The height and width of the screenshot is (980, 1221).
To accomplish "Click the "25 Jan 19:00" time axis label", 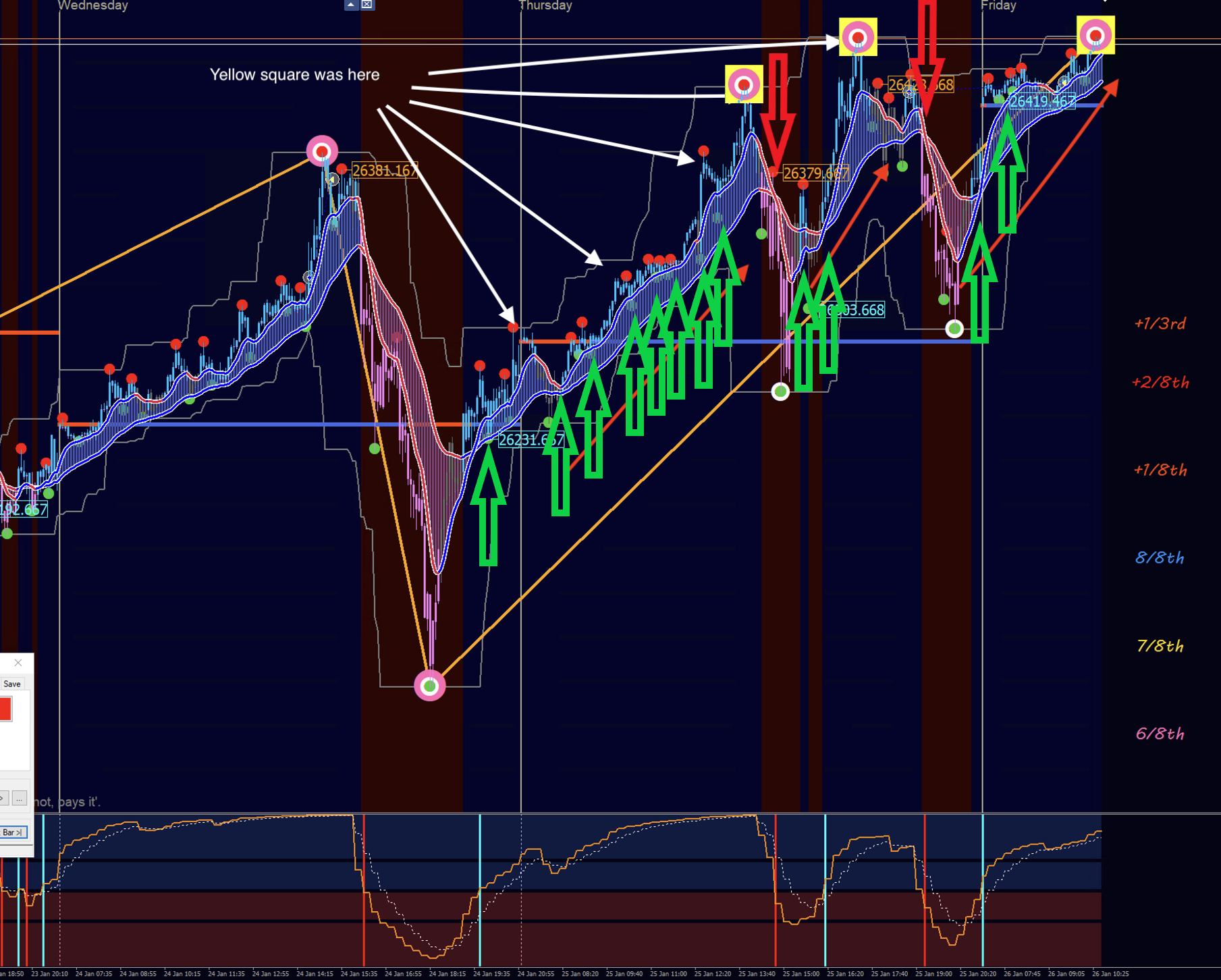I will coord(934,974).
